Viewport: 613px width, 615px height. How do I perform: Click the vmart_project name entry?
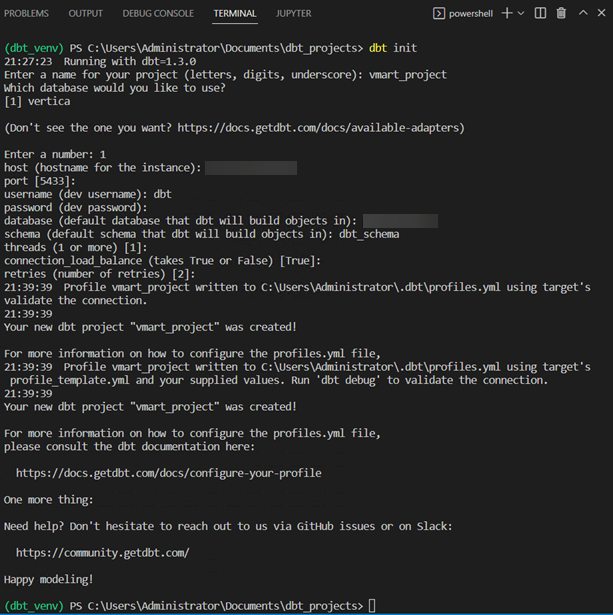click(408, 75)
